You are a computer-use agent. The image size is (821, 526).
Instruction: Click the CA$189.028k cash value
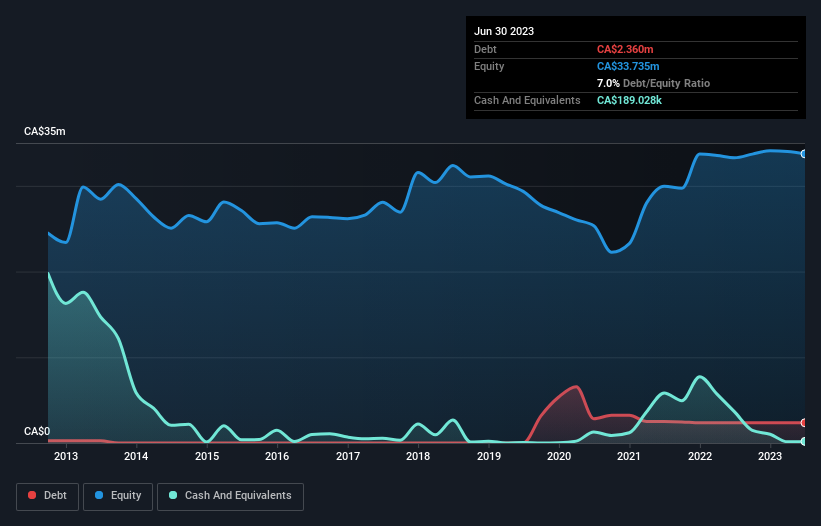tap(629, 100)
